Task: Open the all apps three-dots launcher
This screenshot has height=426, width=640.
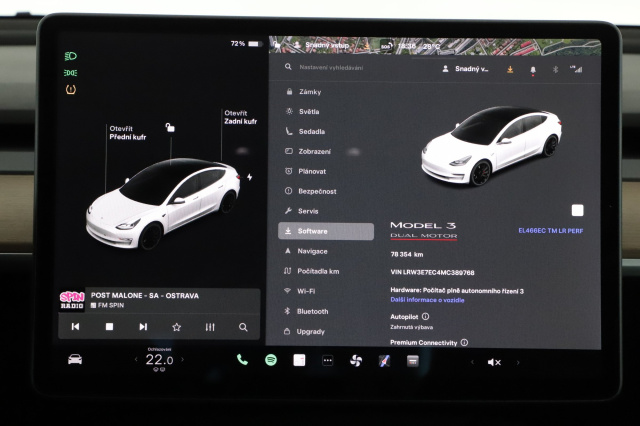Action: (x=327, y=360)
